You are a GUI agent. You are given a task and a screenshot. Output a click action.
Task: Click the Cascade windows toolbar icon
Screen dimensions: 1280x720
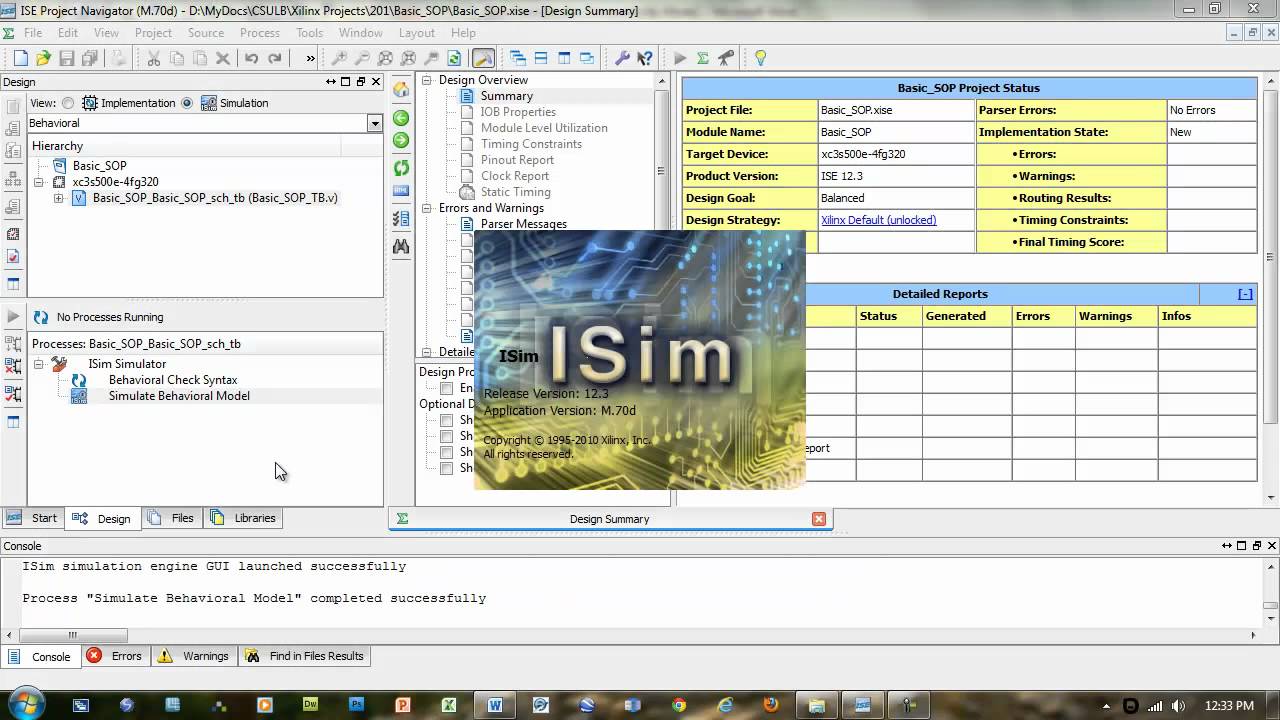(517, 58)
